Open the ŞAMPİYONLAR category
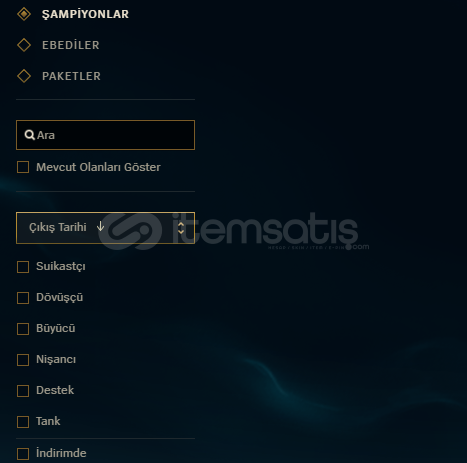Screen dimensions: 467x463 [85, 14]
